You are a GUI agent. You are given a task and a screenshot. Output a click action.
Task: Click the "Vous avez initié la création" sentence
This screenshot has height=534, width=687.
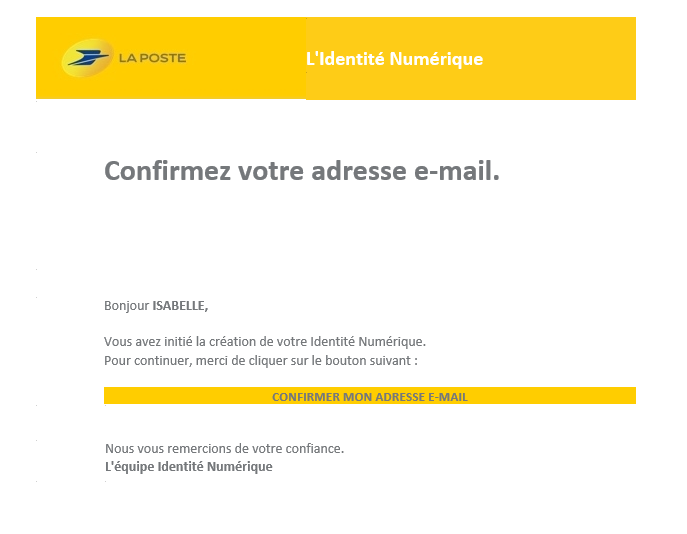(x=264, y=341)
